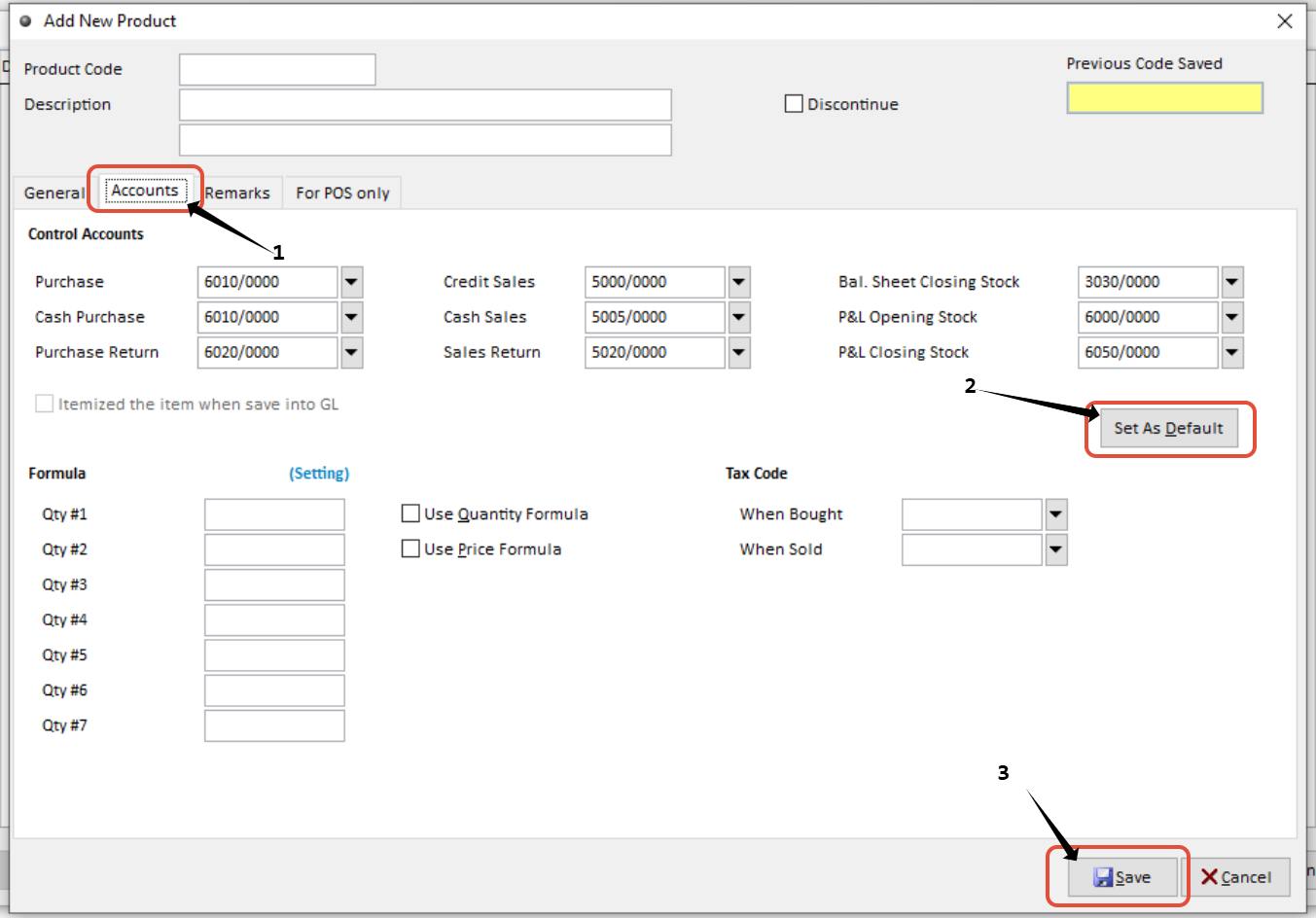Click the P&L Closing Stock code field
Image resolution: width=1316 pixels, height=918 pixels.
coord(1148,352)
